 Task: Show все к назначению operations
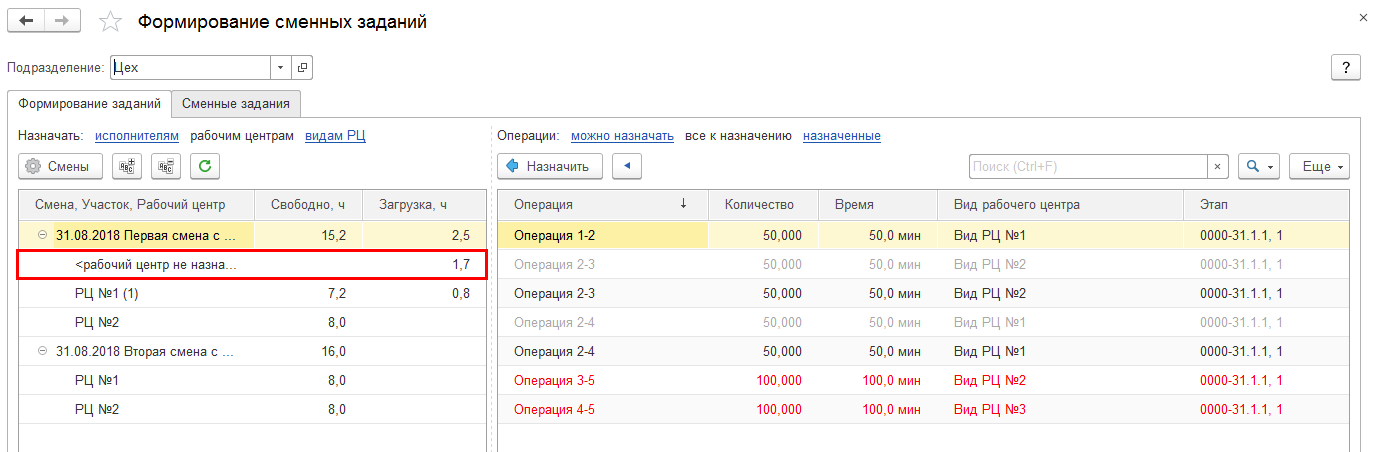[x=739, y=136]
